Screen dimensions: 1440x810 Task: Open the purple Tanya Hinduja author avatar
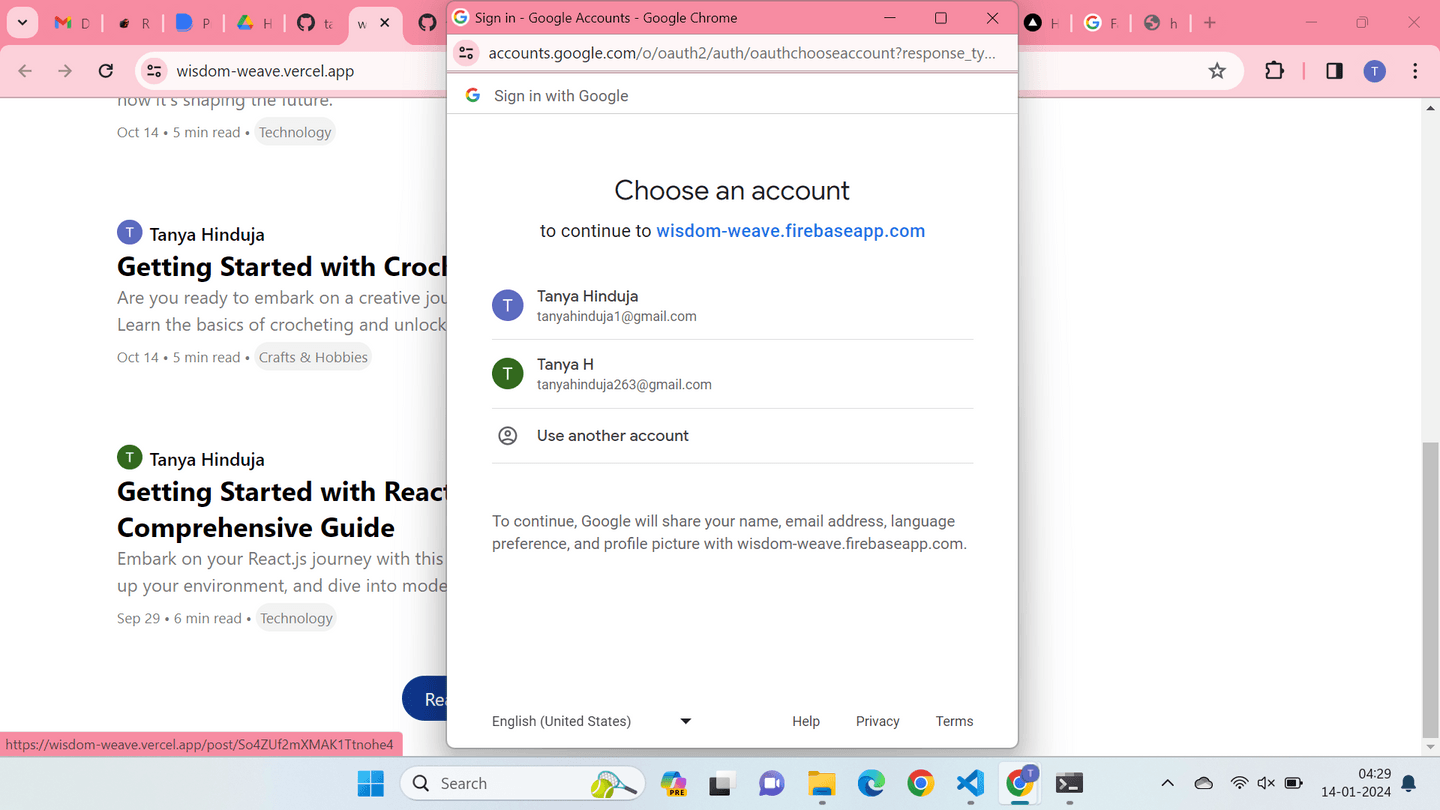click(x=130, y=233)
